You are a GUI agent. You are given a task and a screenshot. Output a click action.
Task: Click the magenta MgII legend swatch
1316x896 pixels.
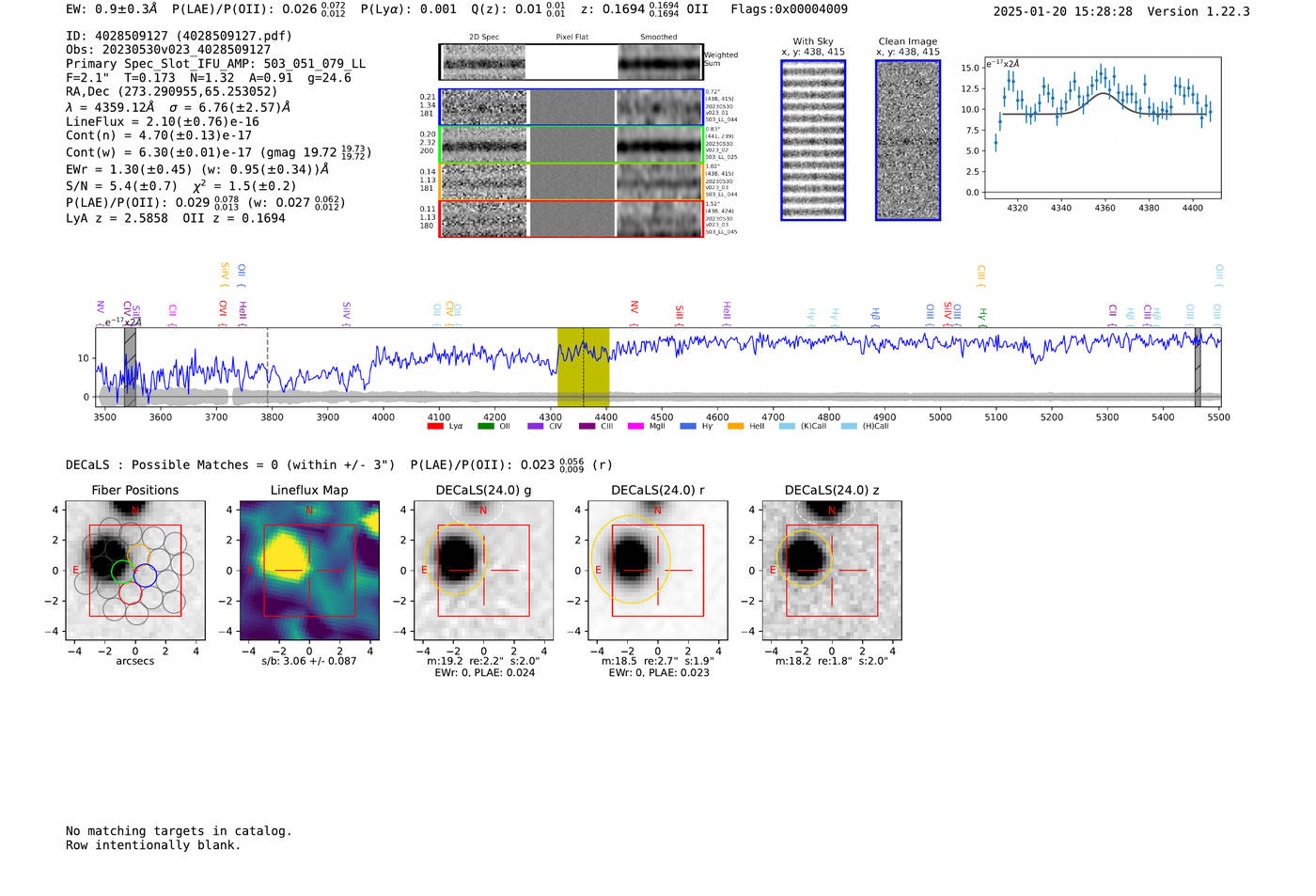click(x=635, y=426)
